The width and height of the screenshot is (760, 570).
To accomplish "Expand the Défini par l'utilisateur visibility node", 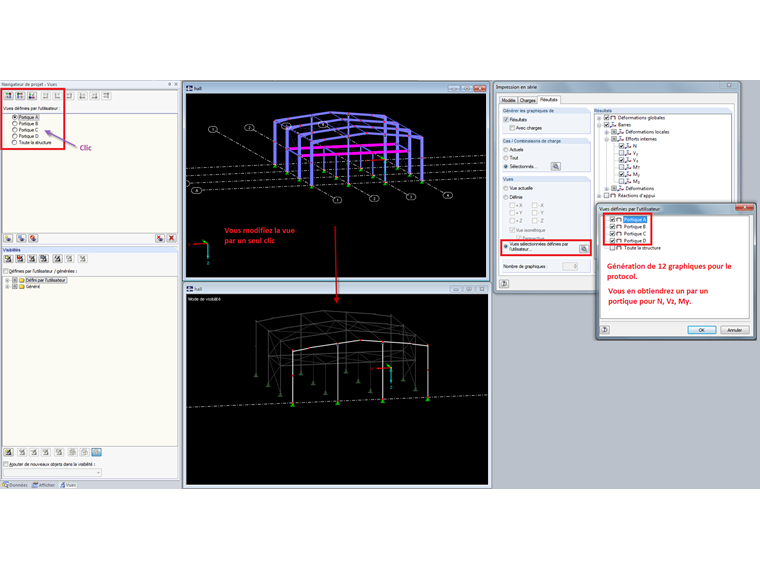I will [x=7, y=280].
